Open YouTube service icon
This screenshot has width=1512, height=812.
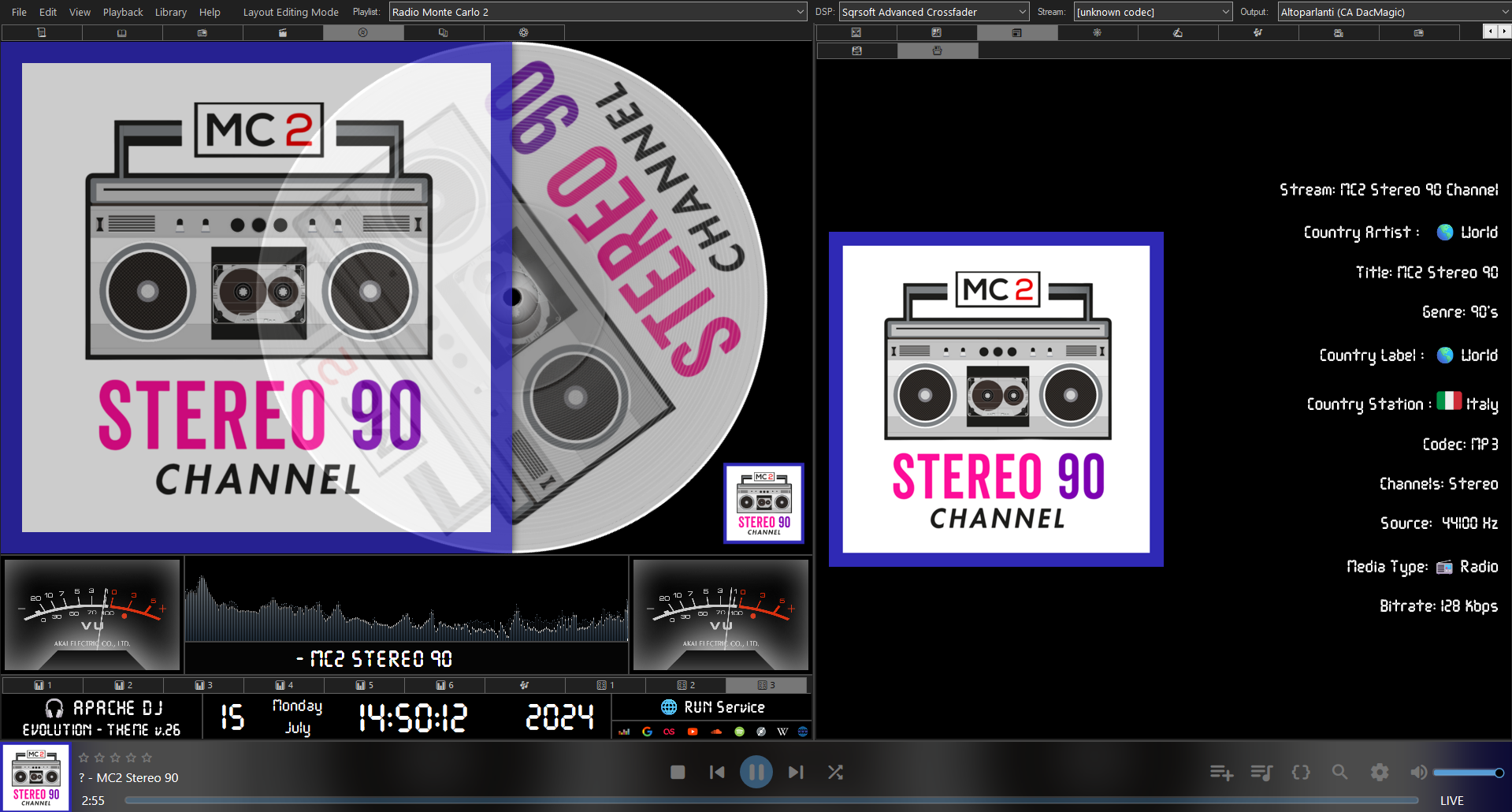[693, 732]
